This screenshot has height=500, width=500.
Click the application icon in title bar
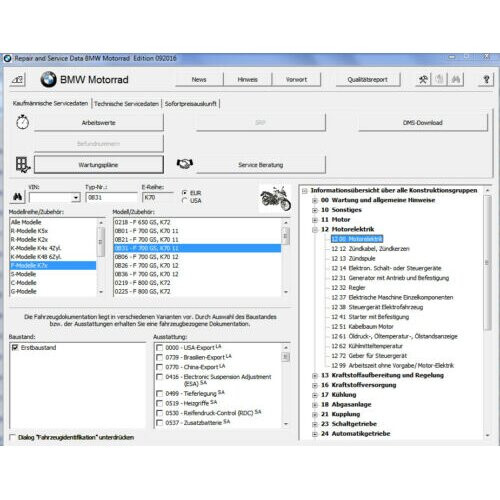click(8, 58)
